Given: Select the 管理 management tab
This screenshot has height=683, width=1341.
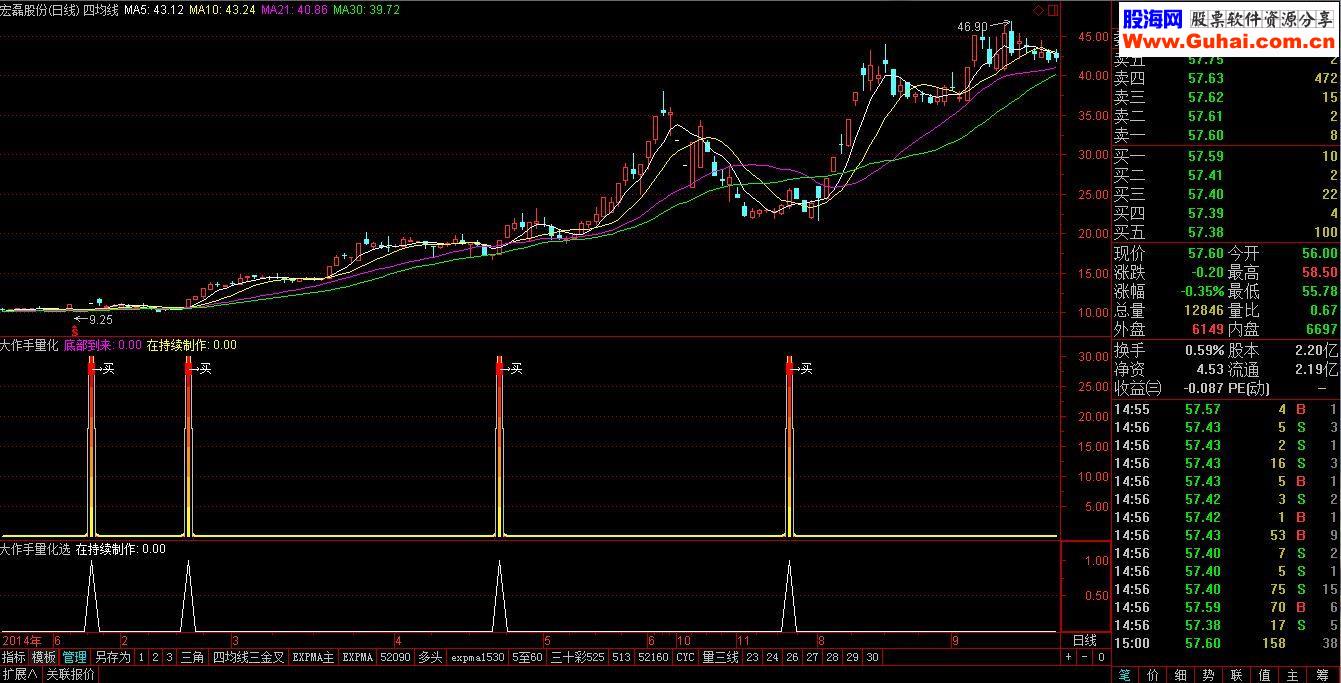Looking at the screenshot, I should [74, 657].
